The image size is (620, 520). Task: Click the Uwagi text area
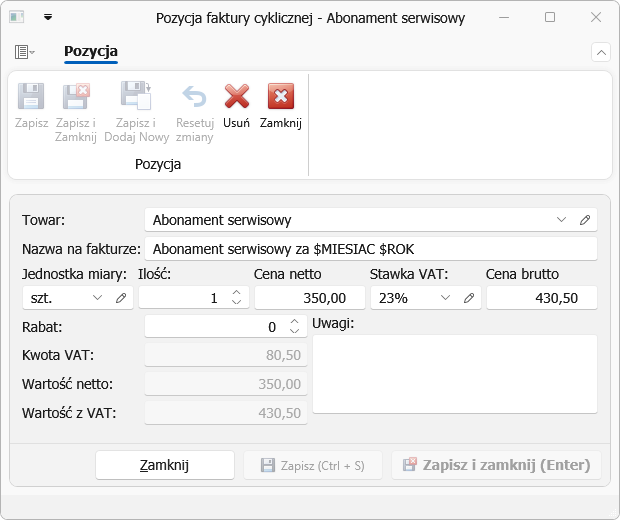[455, 374]
